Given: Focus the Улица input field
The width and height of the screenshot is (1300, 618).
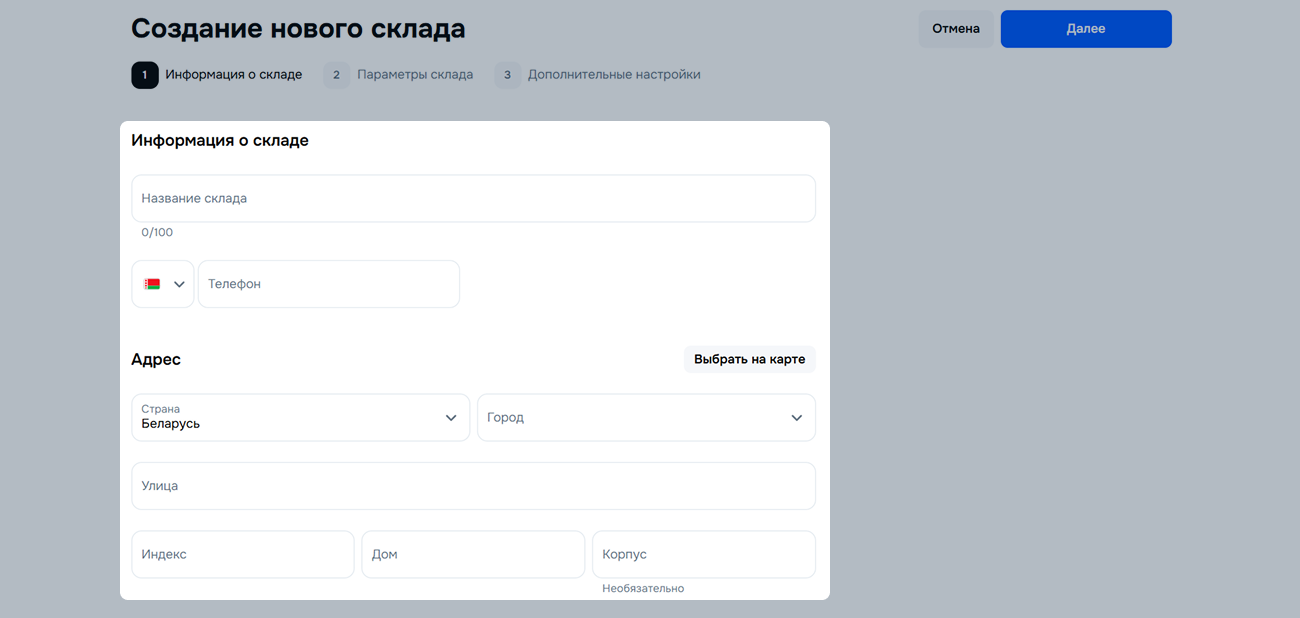Looking at the screenshot, I should [x=473, y=486].
